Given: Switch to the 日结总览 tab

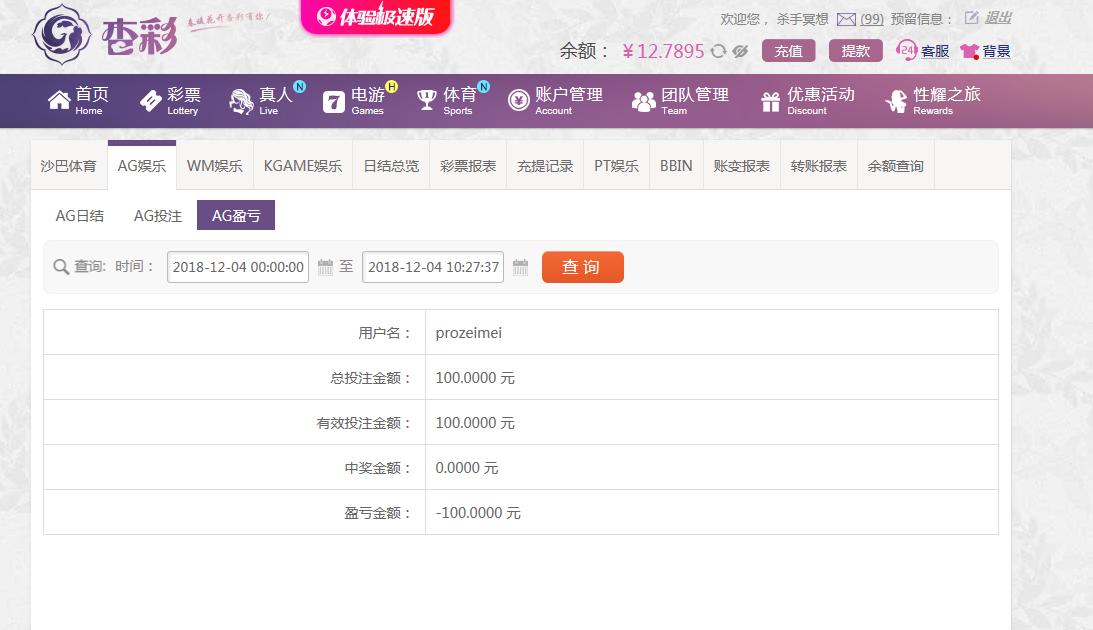Looking at the screenshot, I should (x=392, y=166).
